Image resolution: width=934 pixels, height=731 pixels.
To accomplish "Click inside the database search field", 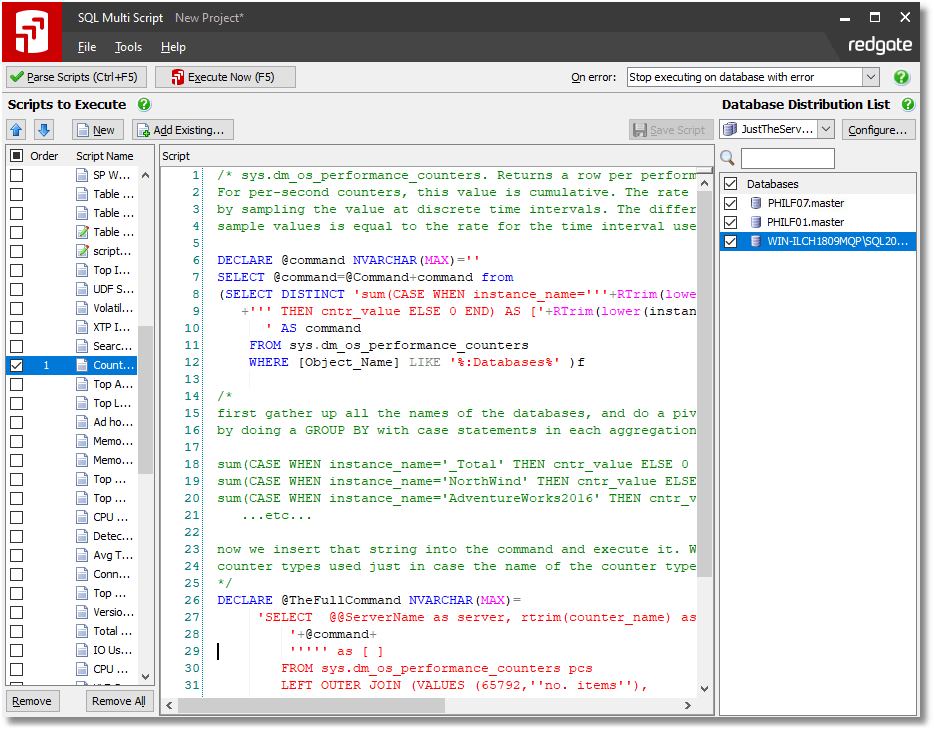I will coord(787,158).
